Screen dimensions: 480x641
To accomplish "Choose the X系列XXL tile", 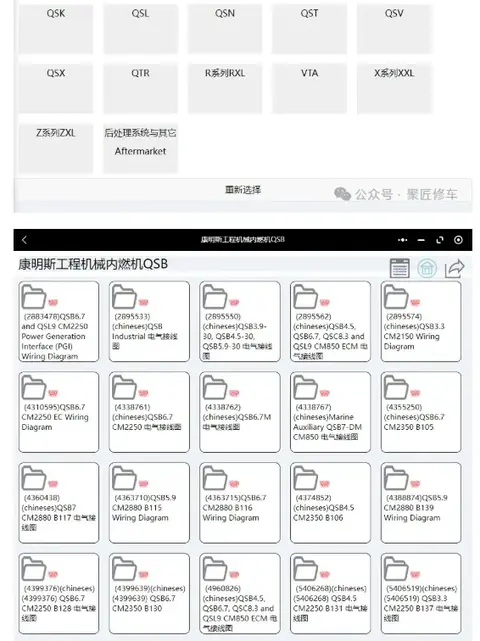I will pos(394,88).
